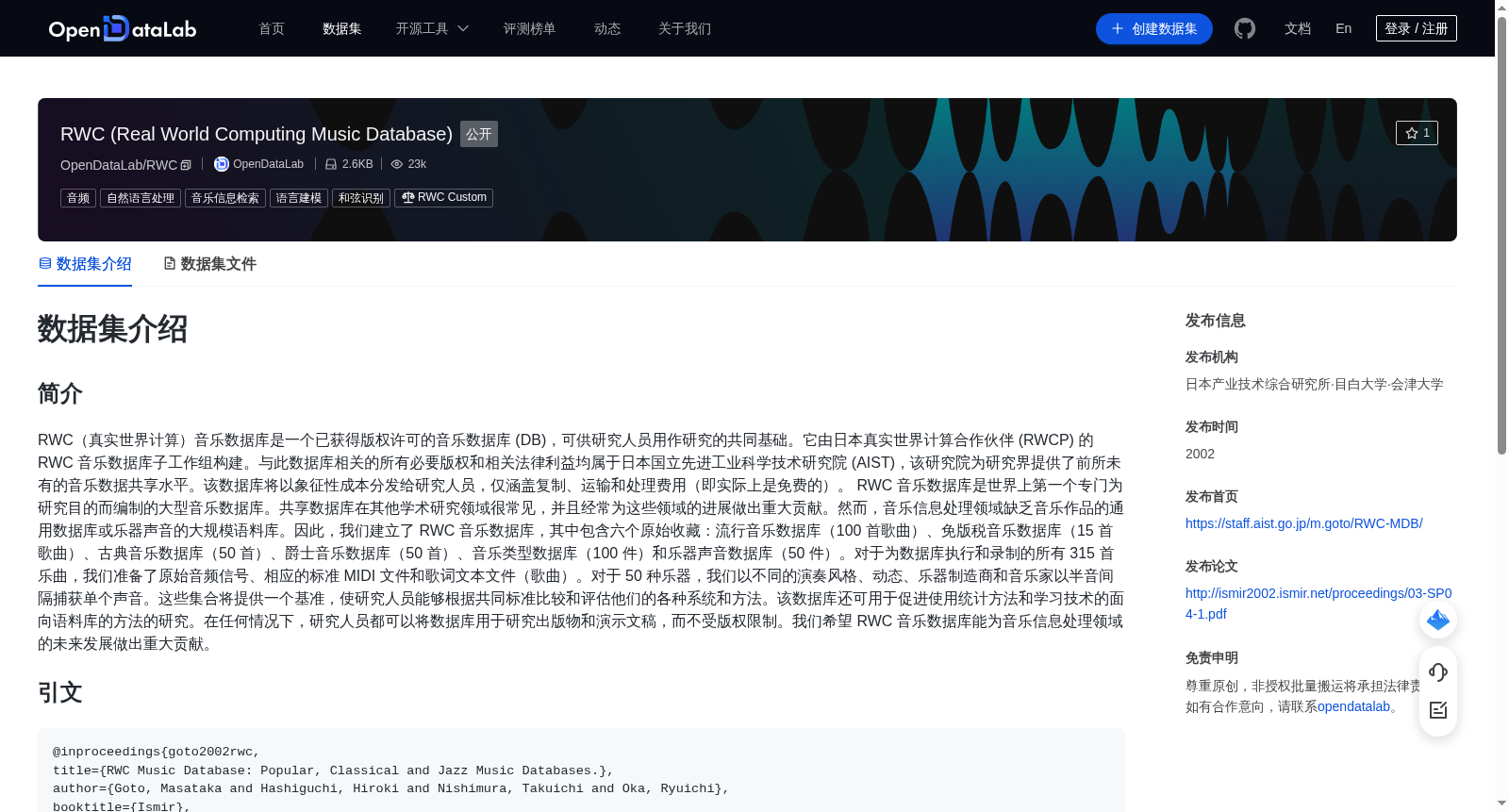Image resolution: width=1509 pixels, height=812 pixels.
Task: Click the RWC Custom license tag
Action: [x=443, y=198]
